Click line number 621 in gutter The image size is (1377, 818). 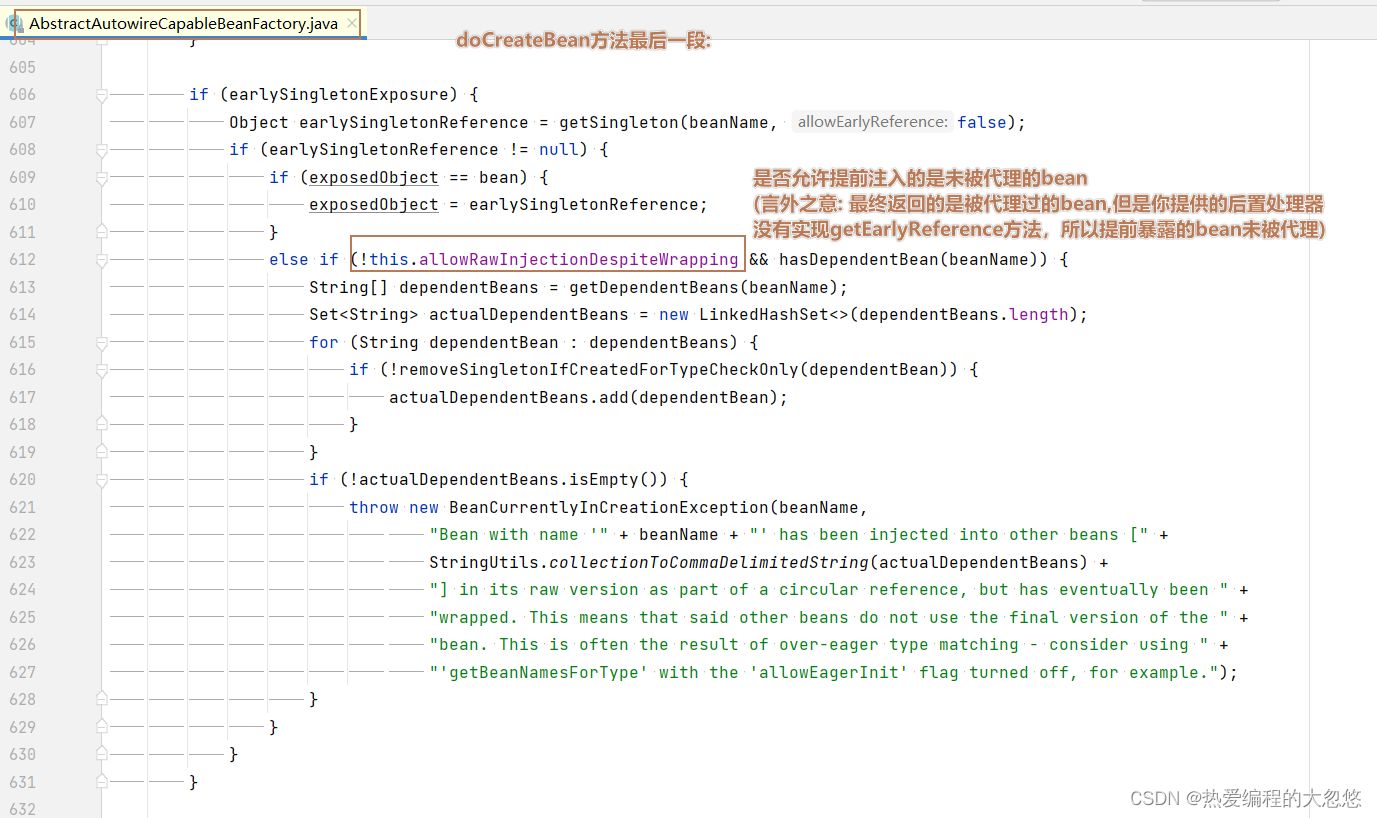(22, 507)
